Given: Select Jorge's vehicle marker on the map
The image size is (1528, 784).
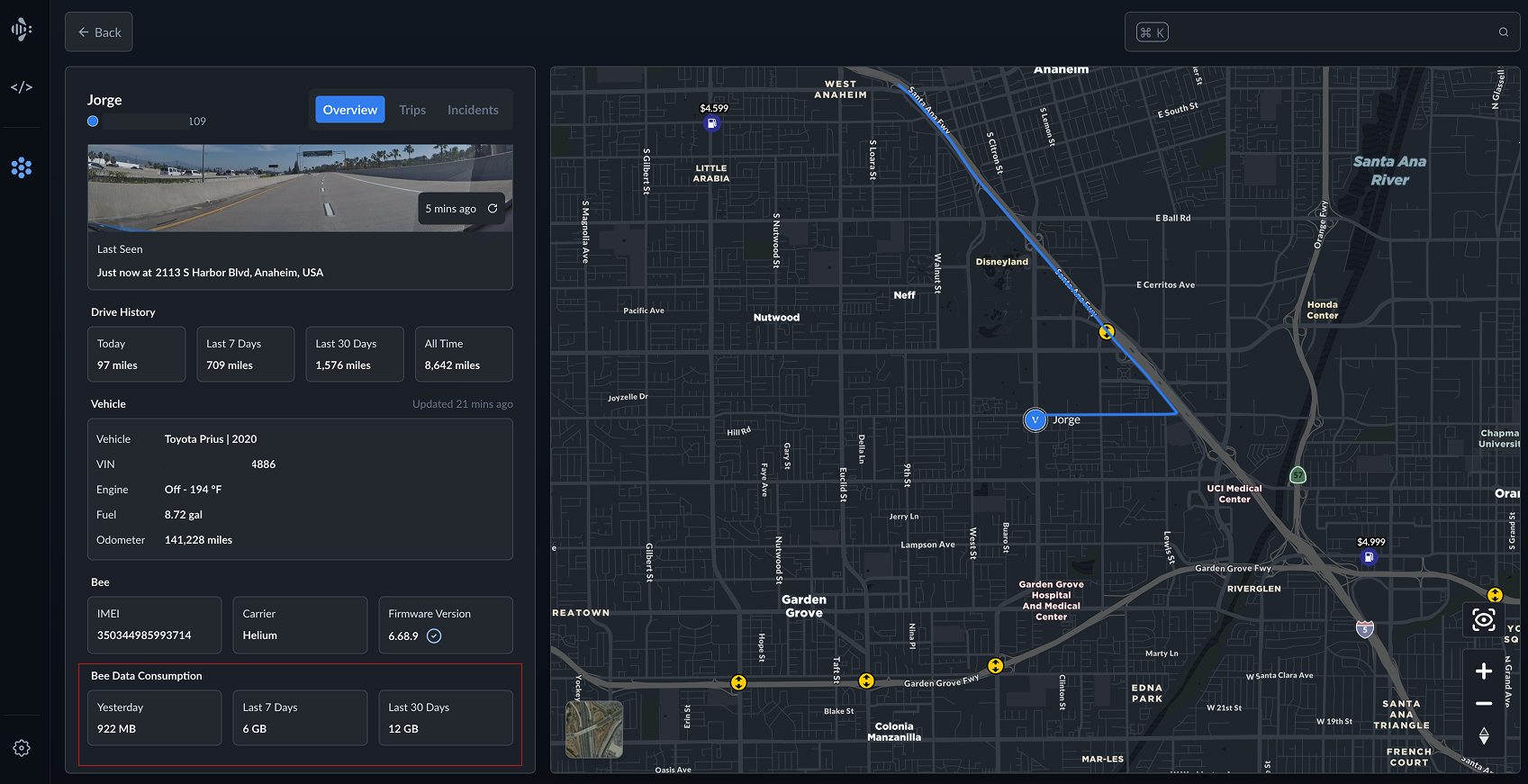Looking at the screenshot, I should [1035, 419].
